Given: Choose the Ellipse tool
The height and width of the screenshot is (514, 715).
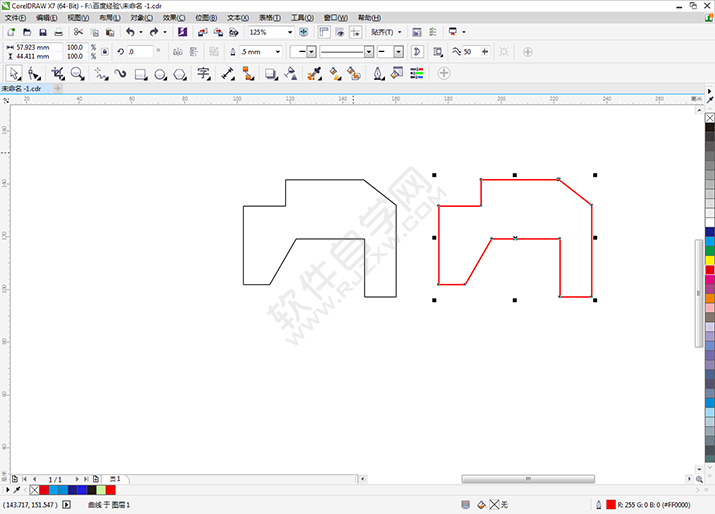Looking at the screenshot, I should 160,73.
